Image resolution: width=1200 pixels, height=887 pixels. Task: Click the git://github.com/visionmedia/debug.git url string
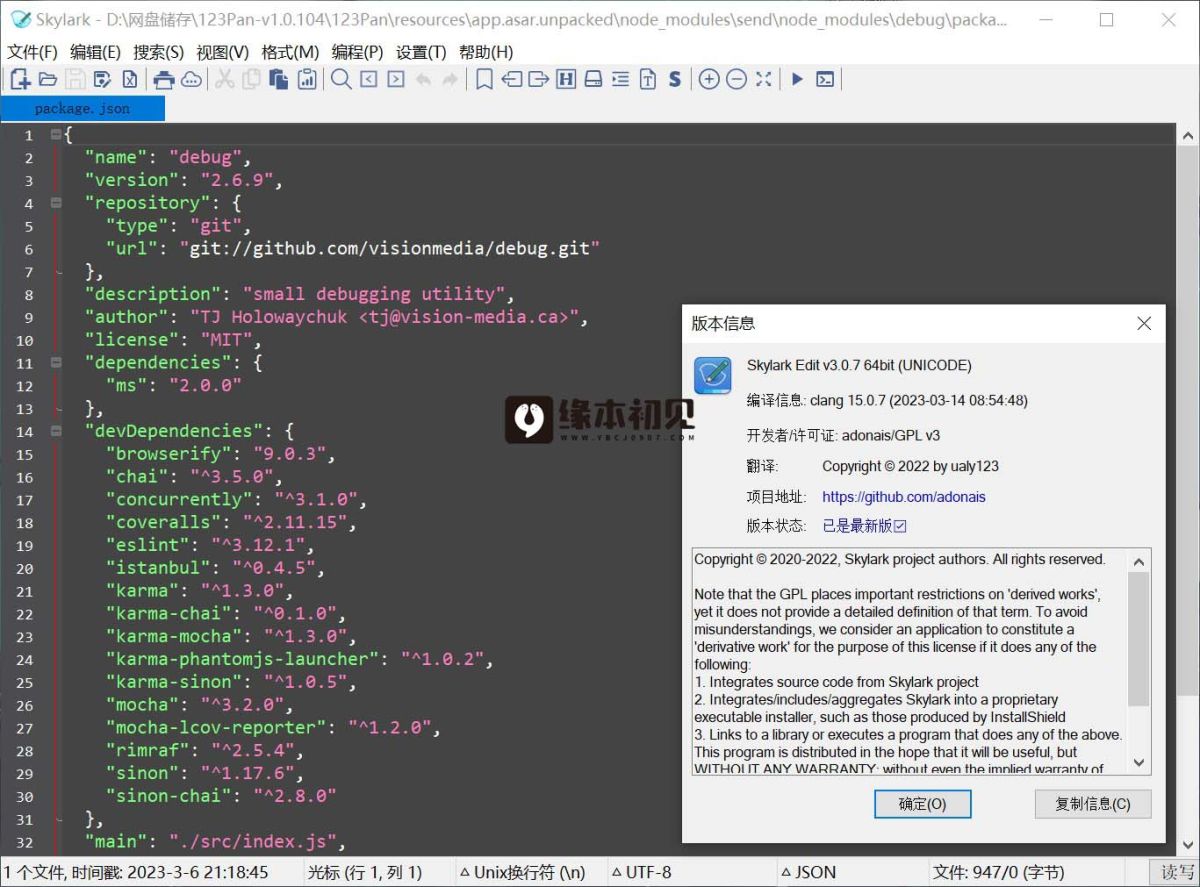(x=390, y=248)
